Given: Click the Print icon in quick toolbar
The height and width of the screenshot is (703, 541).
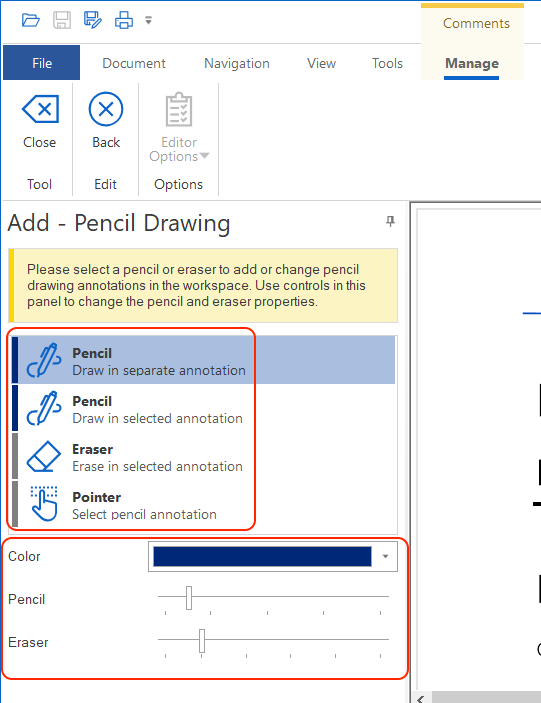Looking at the screenshot, I should coord(124,21).
